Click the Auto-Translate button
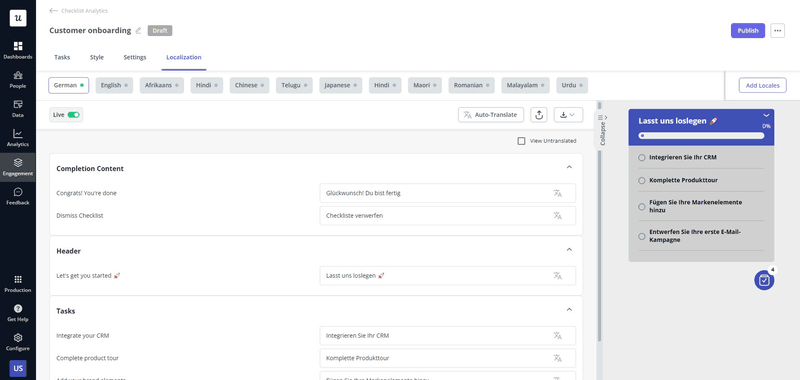The height and width of the screenshot is (380, 800). click(x=491, y=115)
